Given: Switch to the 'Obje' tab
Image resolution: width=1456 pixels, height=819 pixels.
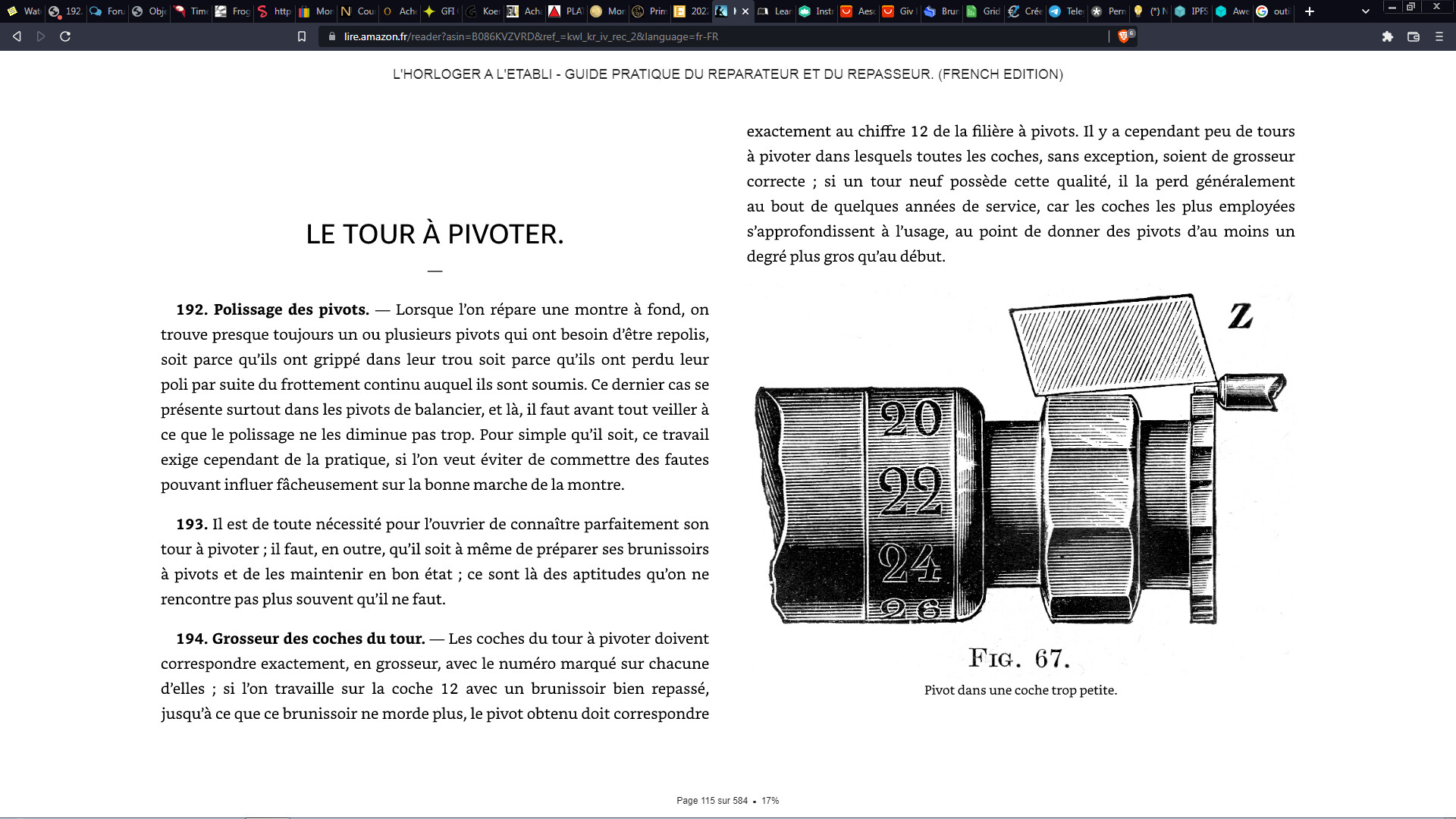Looking at the screenshot, I should point(148,11).
